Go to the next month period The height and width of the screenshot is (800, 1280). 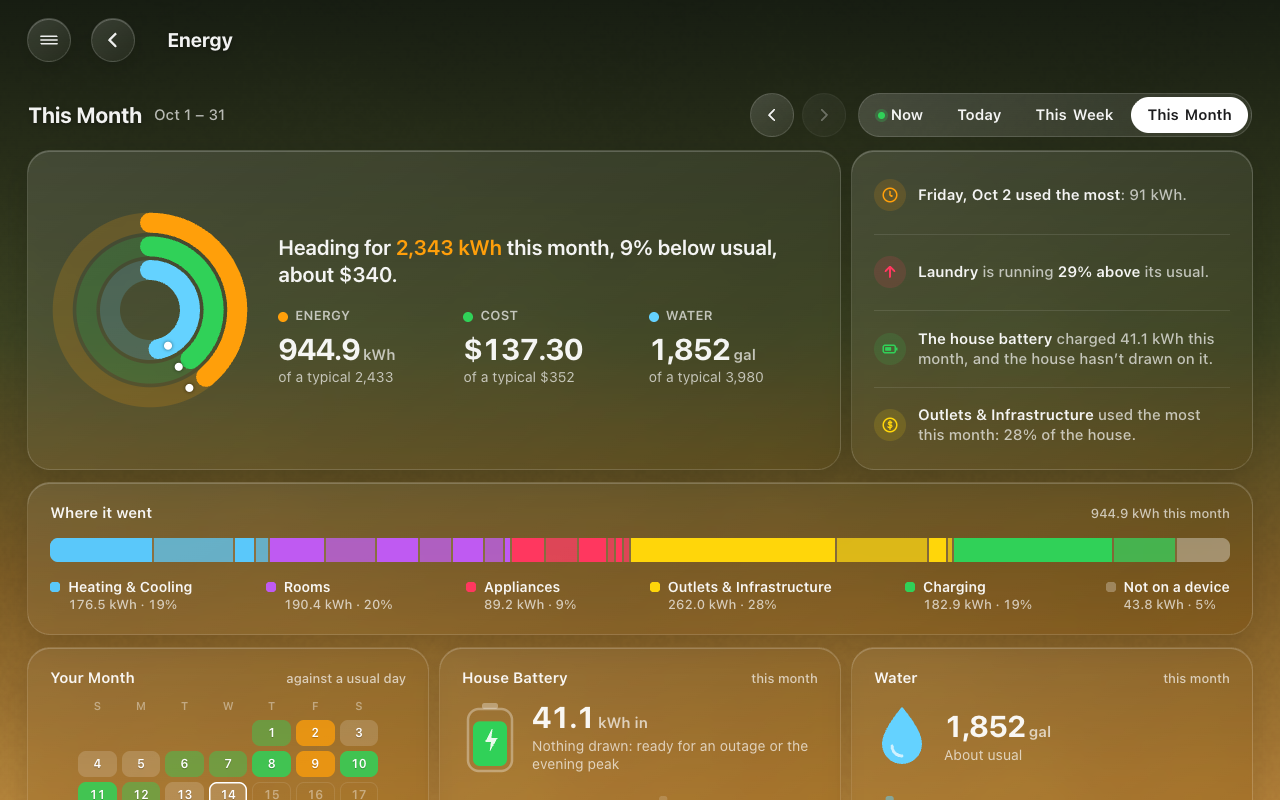824,115
